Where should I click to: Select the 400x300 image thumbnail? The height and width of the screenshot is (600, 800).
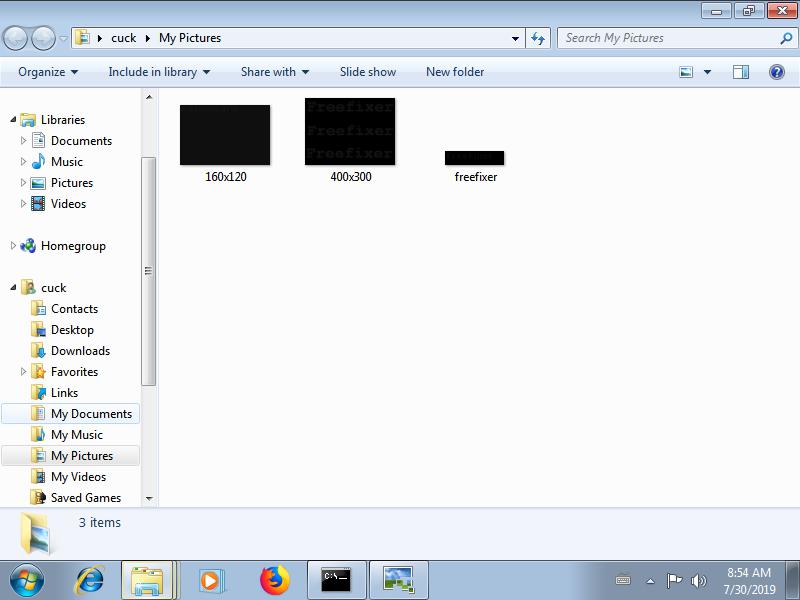[x=350, y=132]
